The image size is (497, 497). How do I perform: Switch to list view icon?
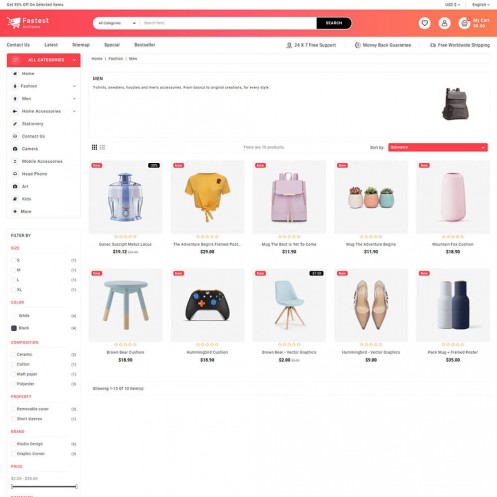click(x=102, y=147)
